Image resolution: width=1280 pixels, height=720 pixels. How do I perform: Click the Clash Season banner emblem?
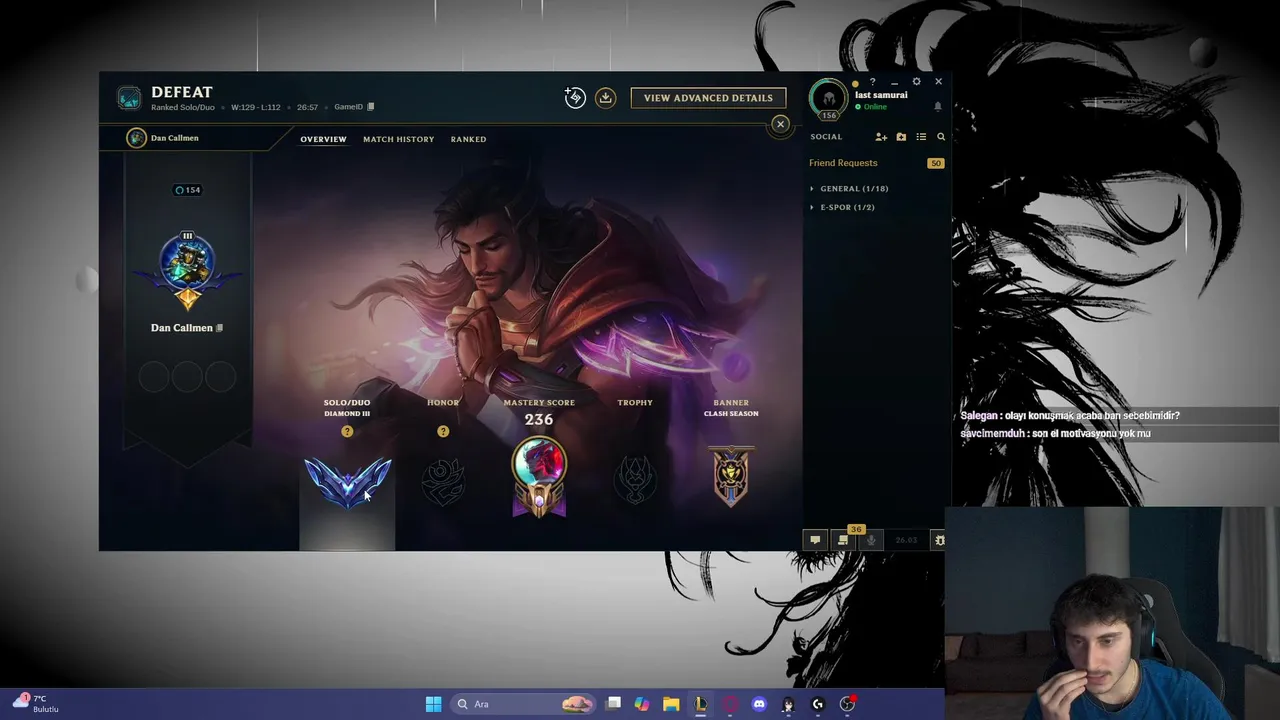pyautogui.click(x=731, y=477)
